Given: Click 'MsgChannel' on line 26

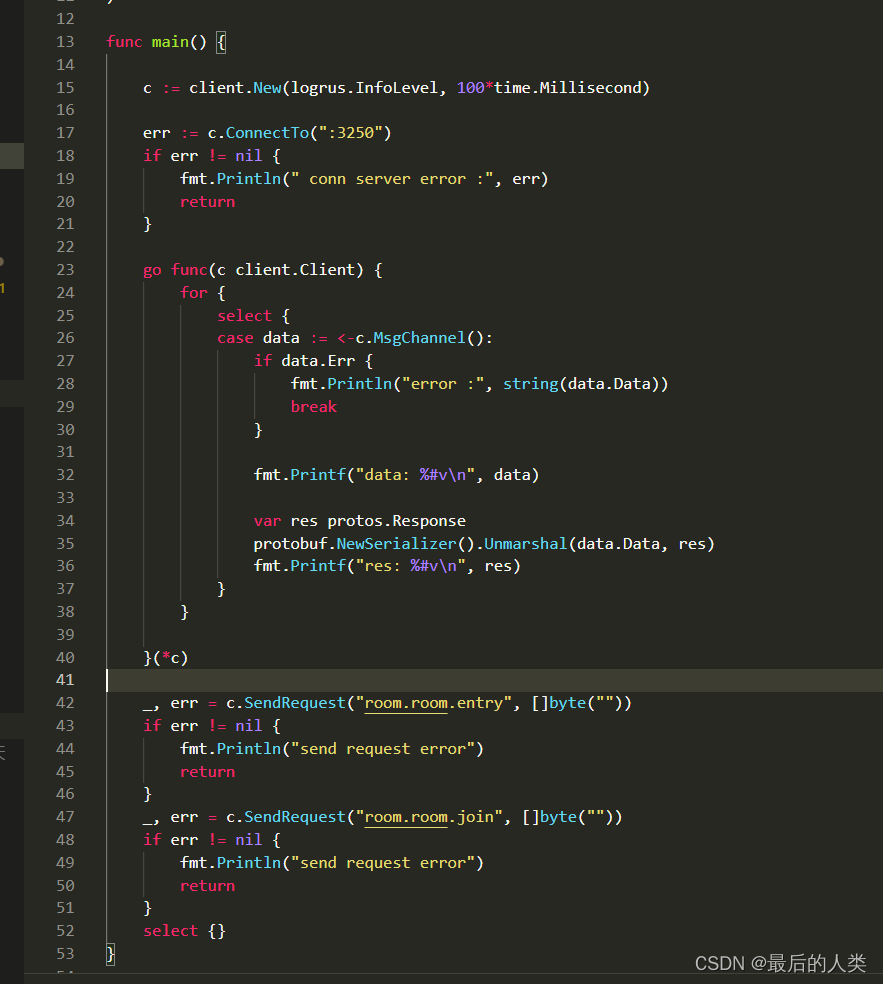Looking at the screenshot, I should [419, 338].
